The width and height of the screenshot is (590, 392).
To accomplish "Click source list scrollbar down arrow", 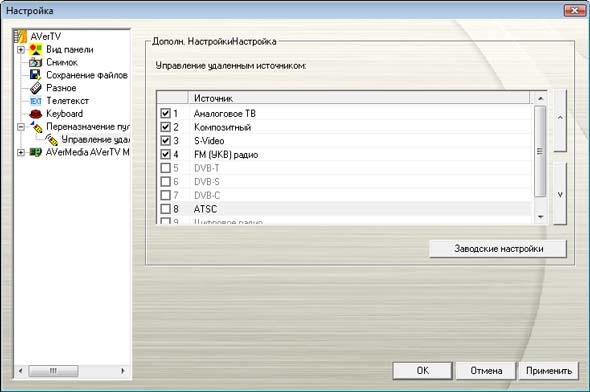I will click(540, 217).
